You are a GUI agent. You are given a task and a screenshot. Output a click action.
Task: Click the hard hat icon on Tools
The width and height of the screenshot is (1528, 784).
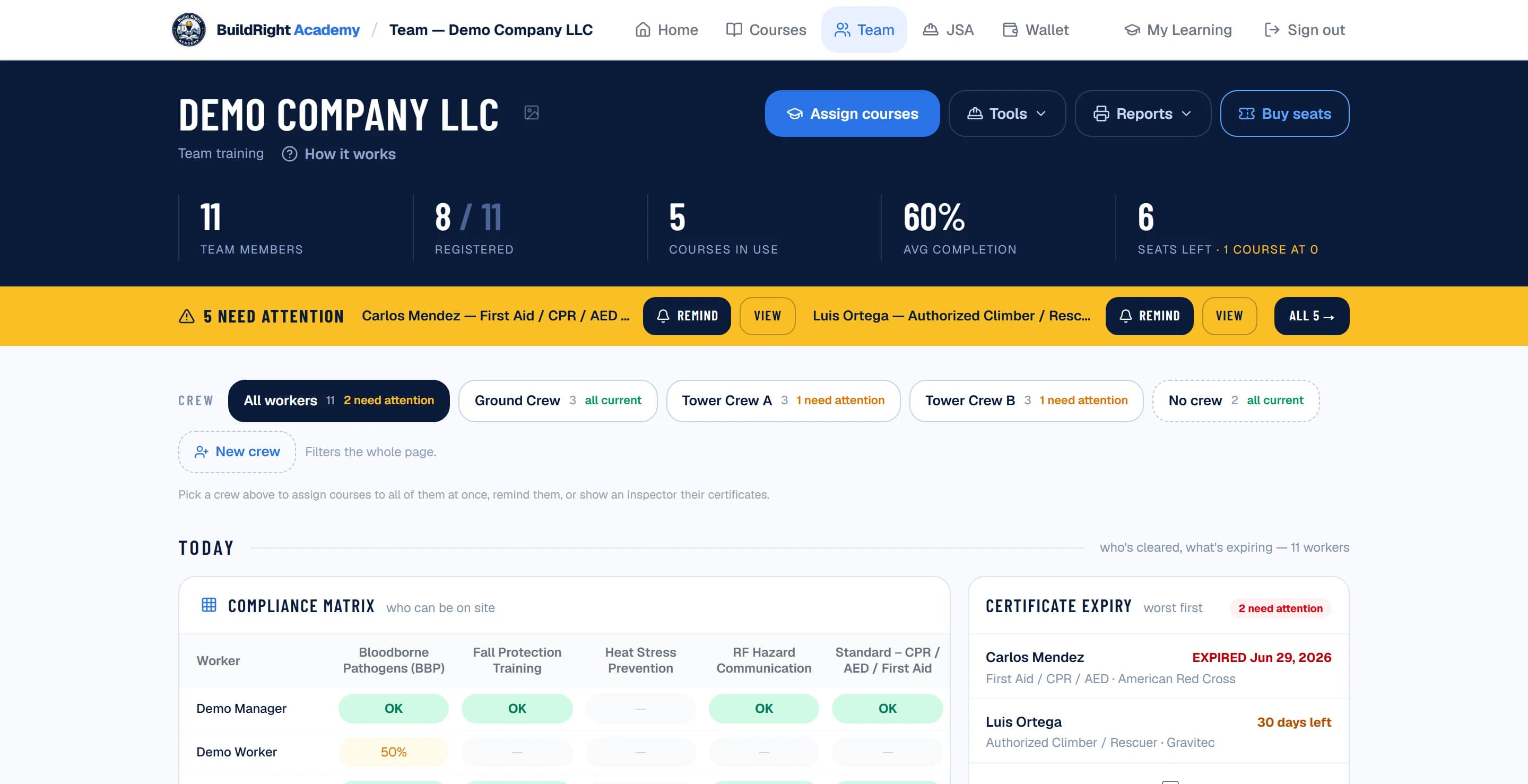coord(975,114)
